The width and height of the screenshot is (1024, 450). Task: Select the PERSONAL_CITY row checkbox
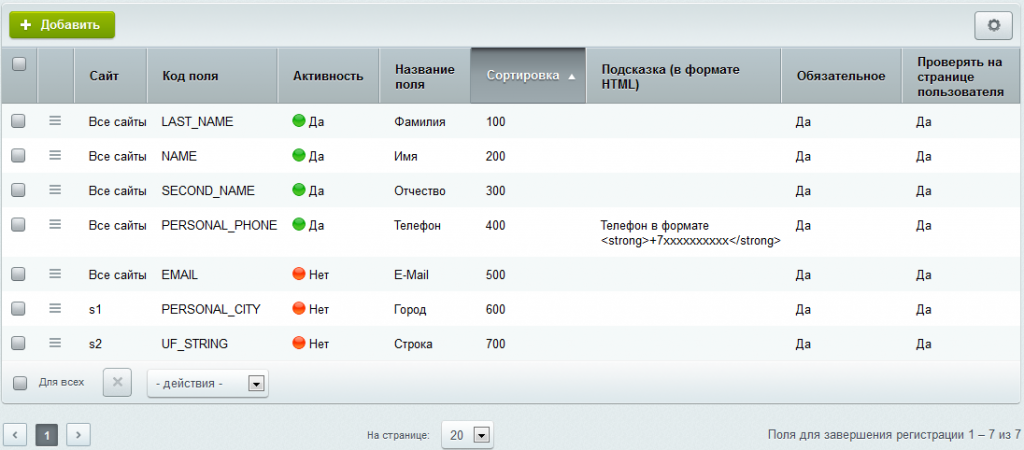pyautogui.click(x=18, y=309)
